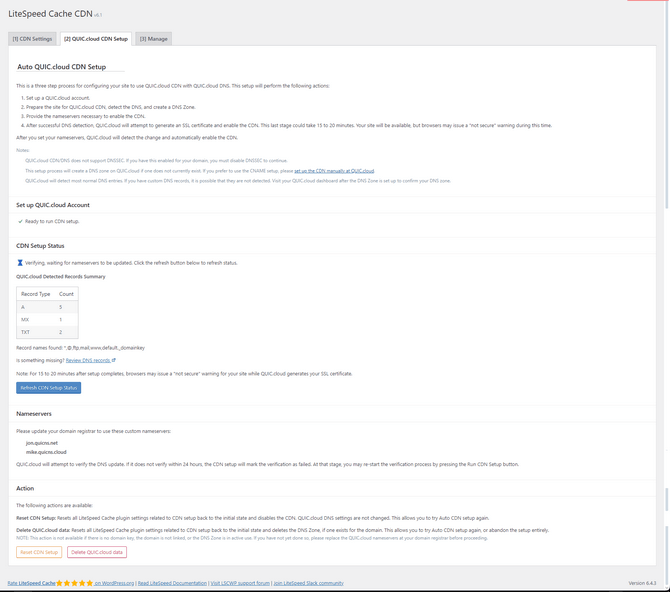Switch to the [2] QUIC.cloud CDN Setup tab

pos(95,39)
